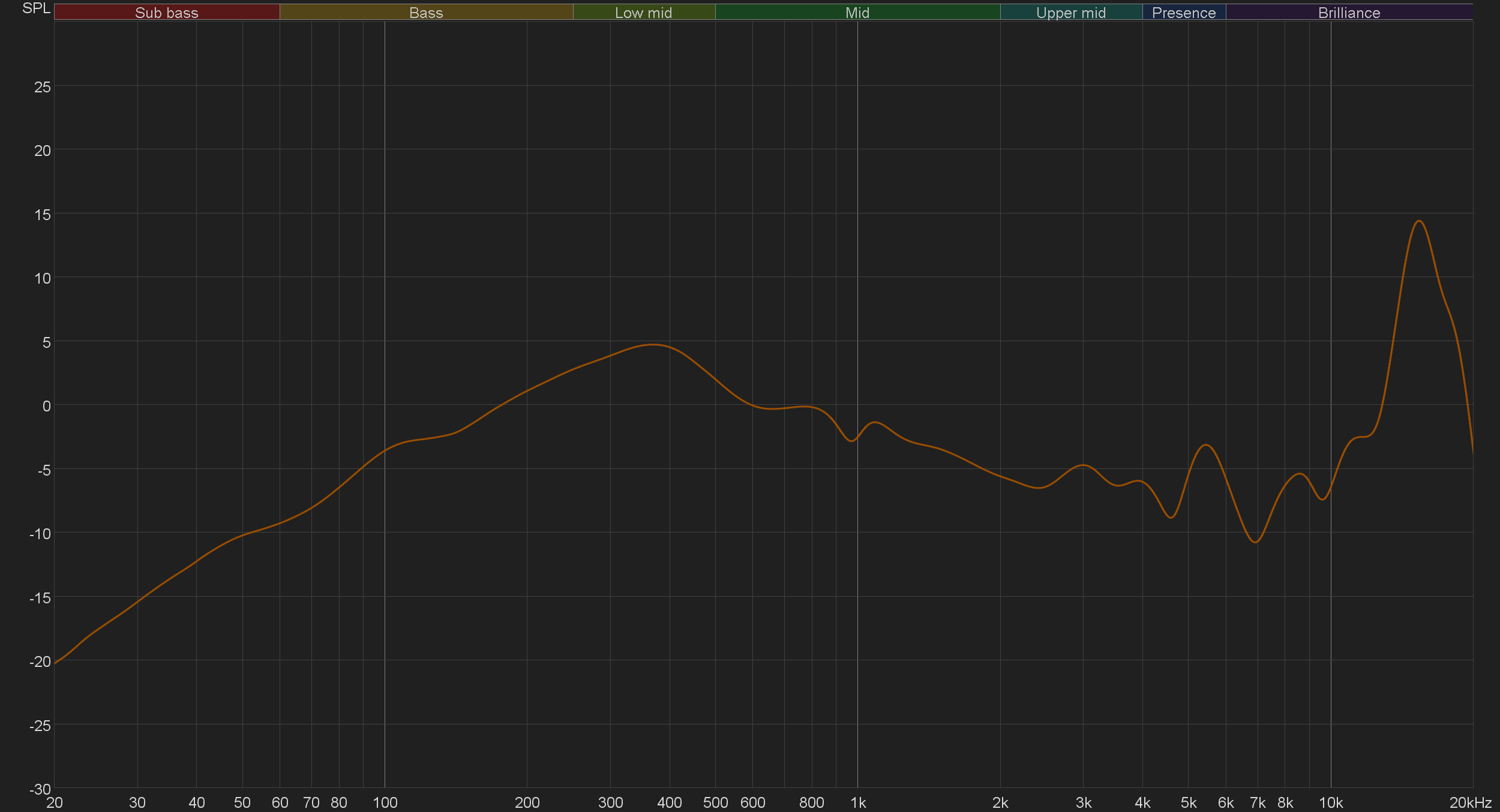This screenshot has height=812, width=1500.
Task: Click the 20kHz frequency axis label
Action: tap(1470, 802)
